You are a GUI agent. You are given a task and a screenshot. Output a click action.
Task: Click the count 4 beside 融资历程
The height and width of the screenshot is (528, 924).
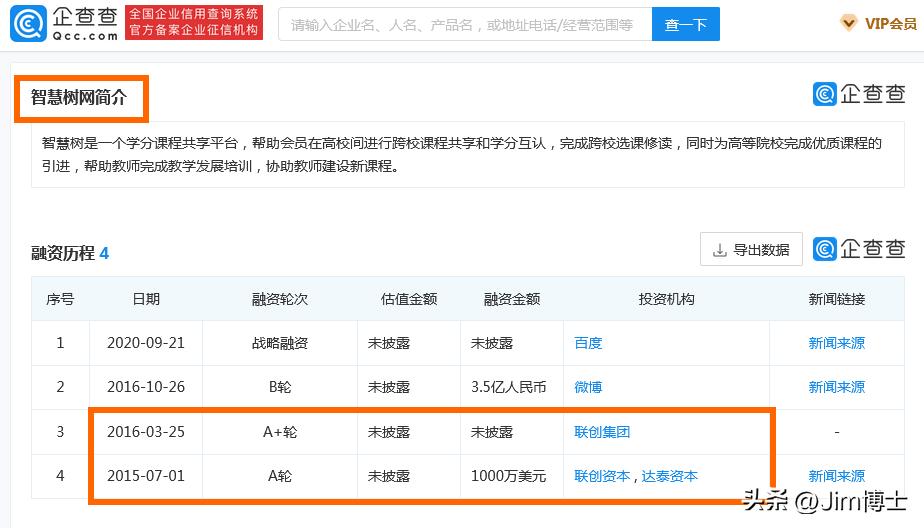pos(104,253)
